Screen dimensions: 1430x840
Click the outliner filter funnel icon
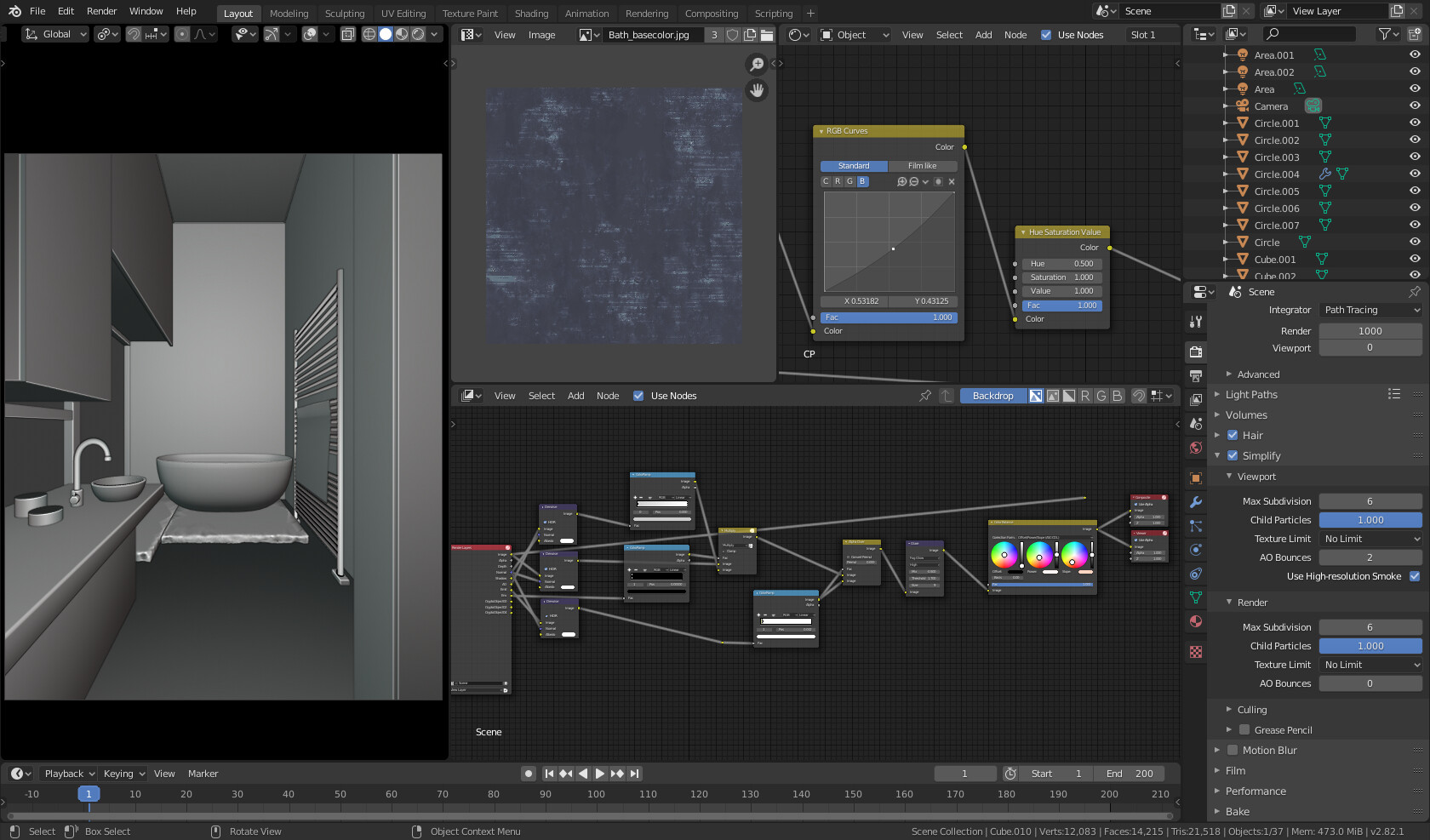pyautogui.click(x=1385, y=34)
